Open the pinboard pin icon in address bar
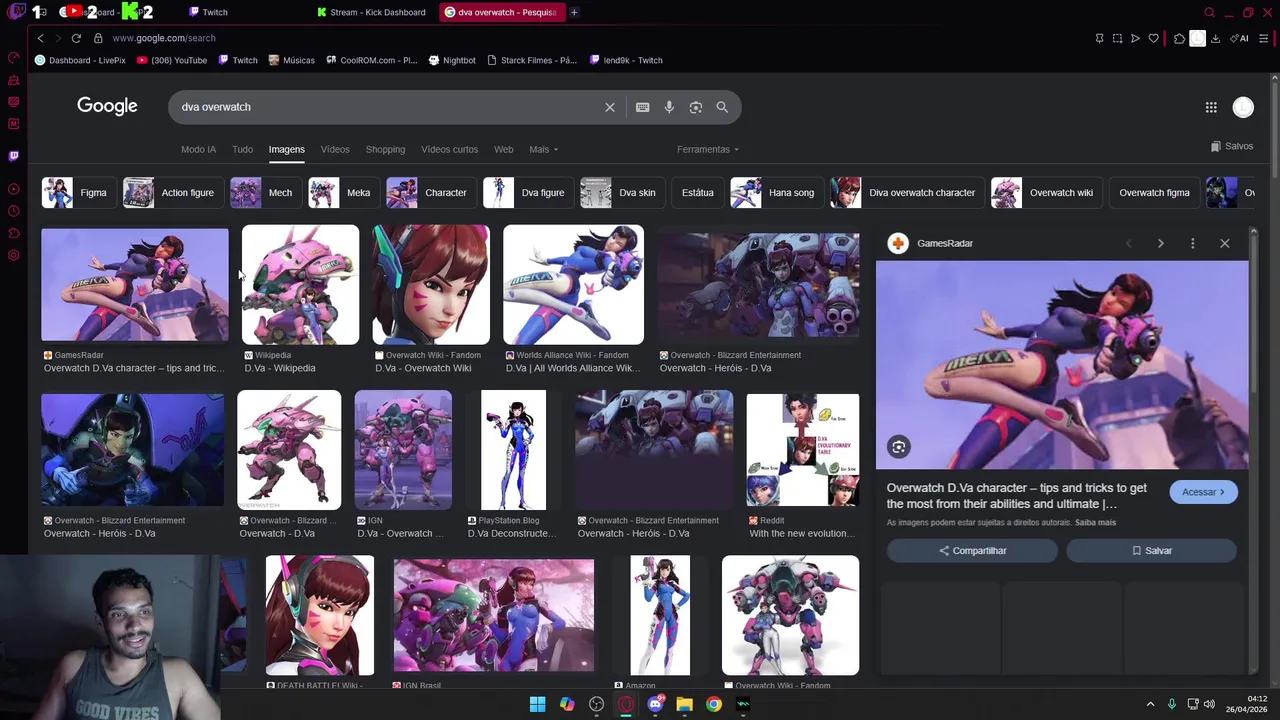1280x720 pixels. point(1099,38)
